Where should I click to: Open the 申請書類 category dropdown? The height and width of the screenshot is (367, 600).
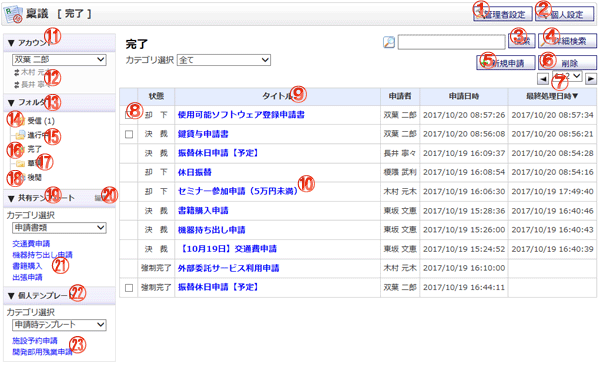59,228
